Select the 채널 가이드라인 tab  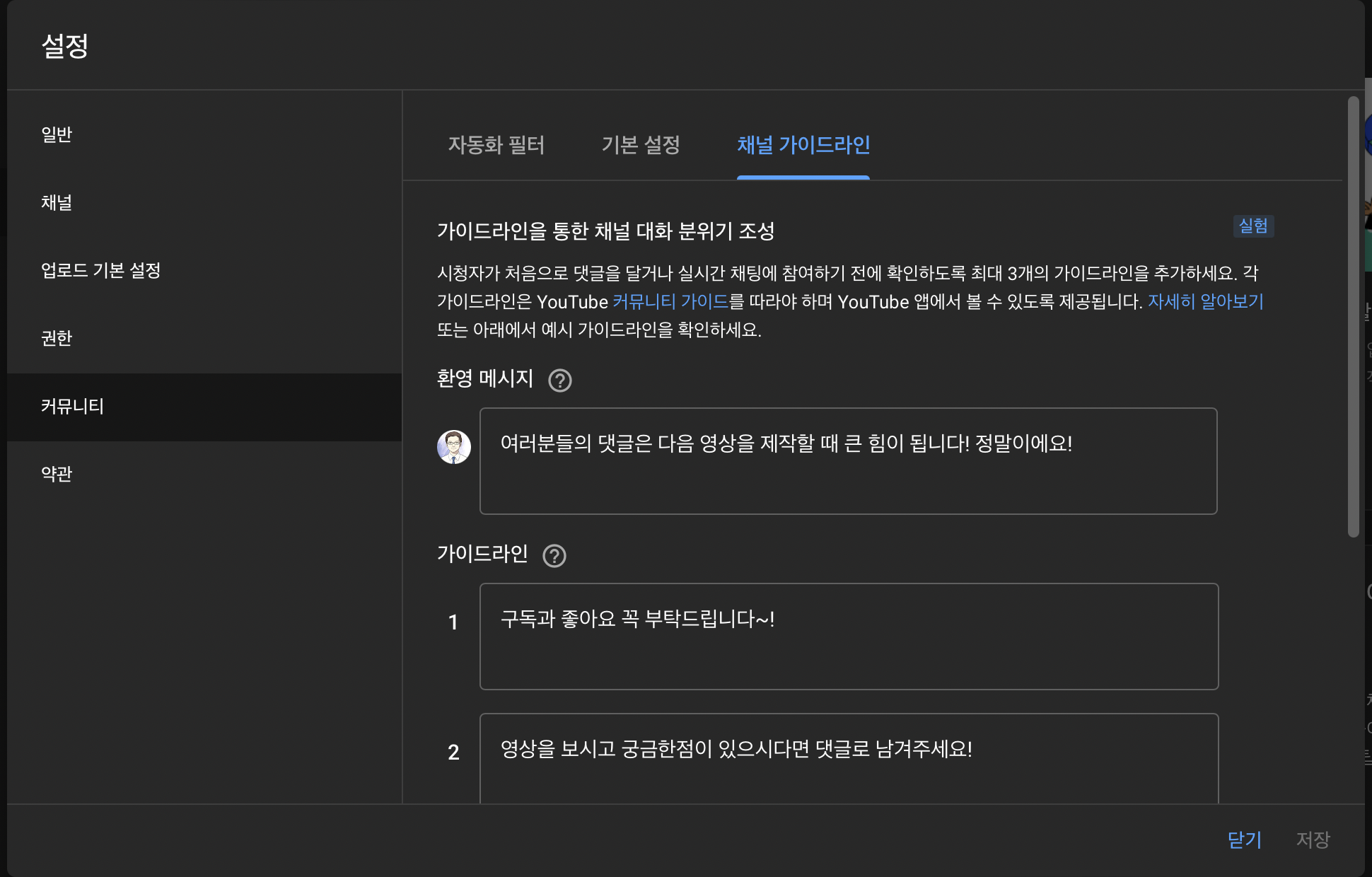pos(803,145)
